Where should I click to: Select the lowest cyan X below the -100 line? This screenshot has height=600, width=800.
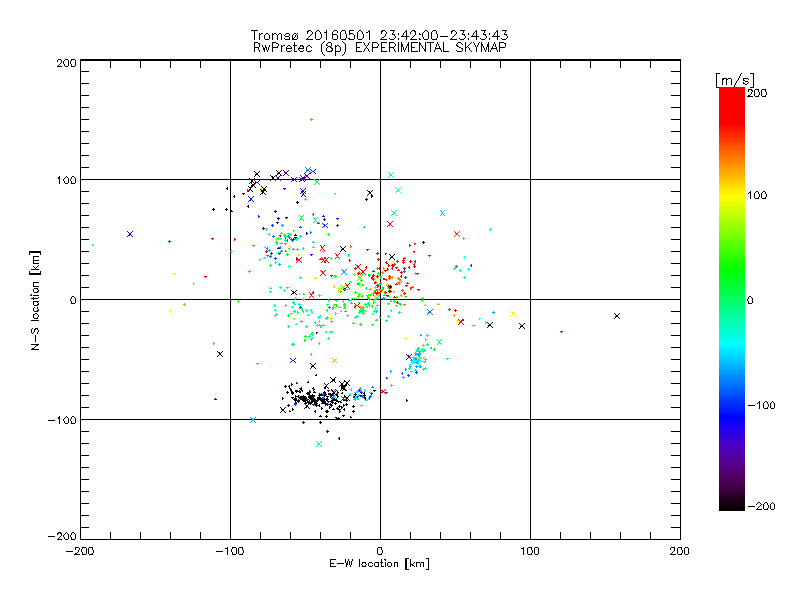319,444
